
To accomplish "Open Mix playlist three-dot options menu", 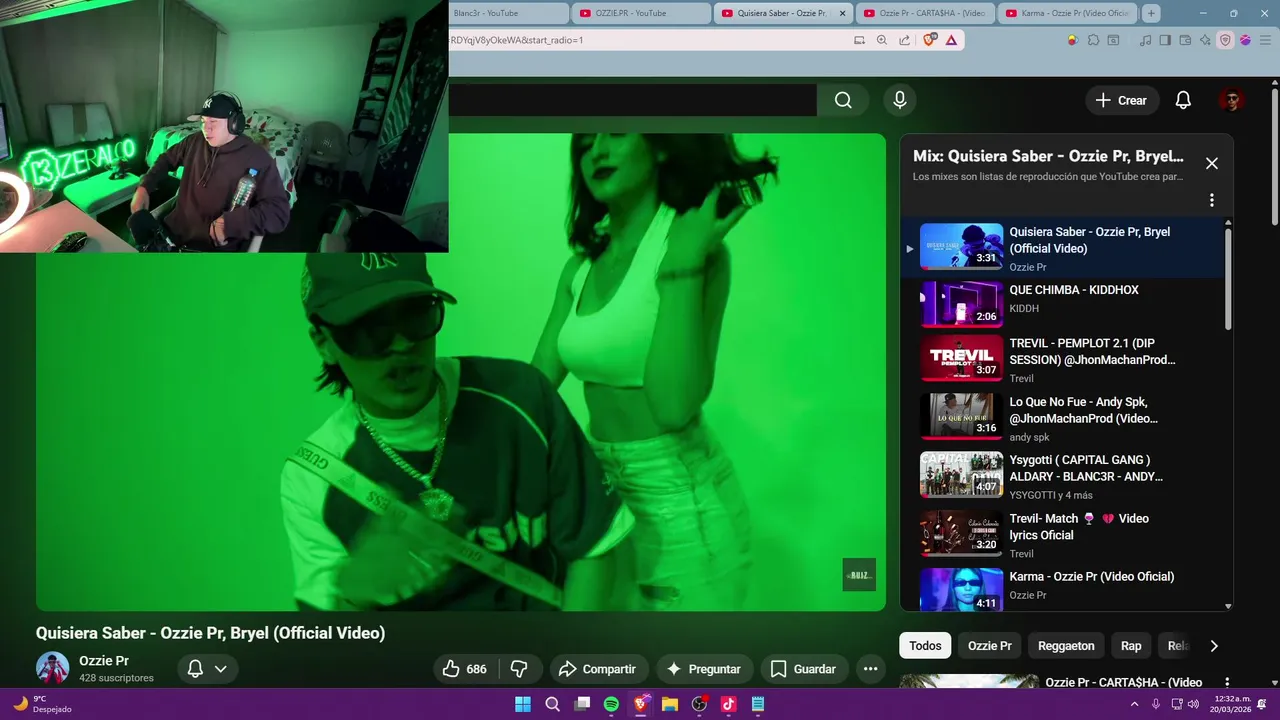I will point(1212,200).
